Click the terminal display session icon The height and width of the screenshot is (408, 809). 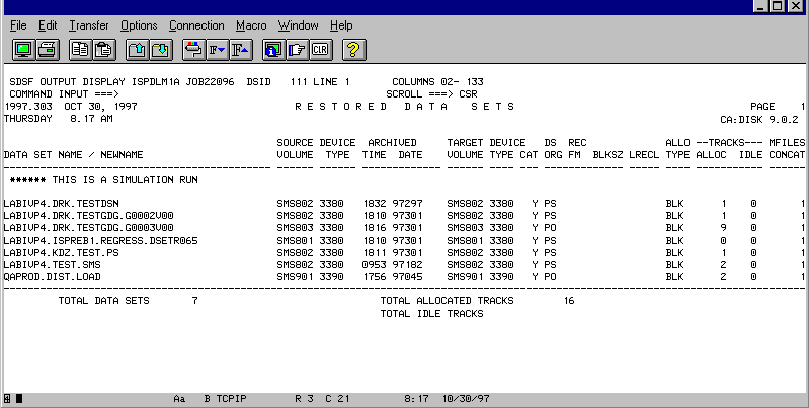click(23, 48)
